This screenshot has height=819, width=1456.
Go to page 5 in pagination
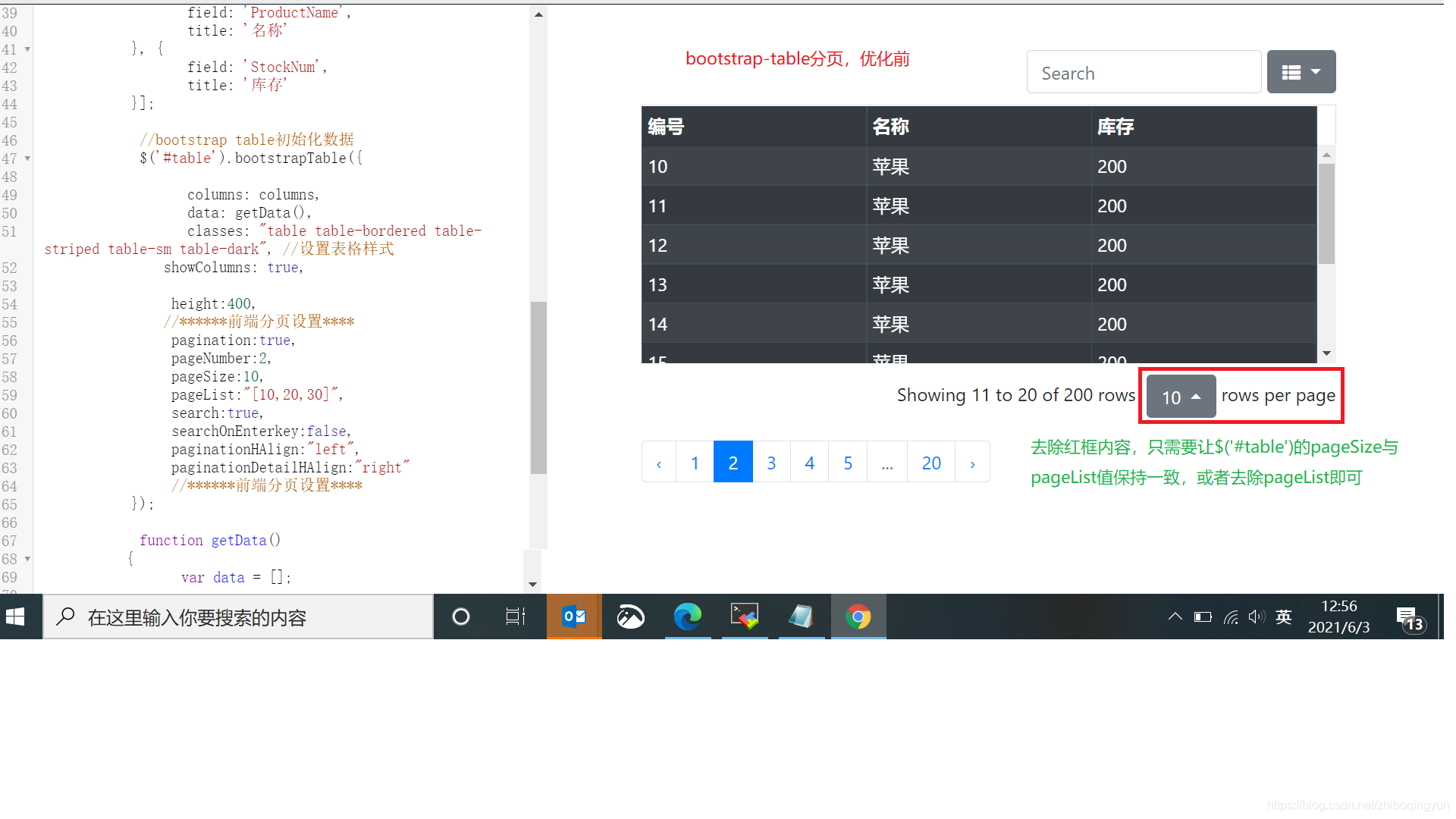pos(848,462)
